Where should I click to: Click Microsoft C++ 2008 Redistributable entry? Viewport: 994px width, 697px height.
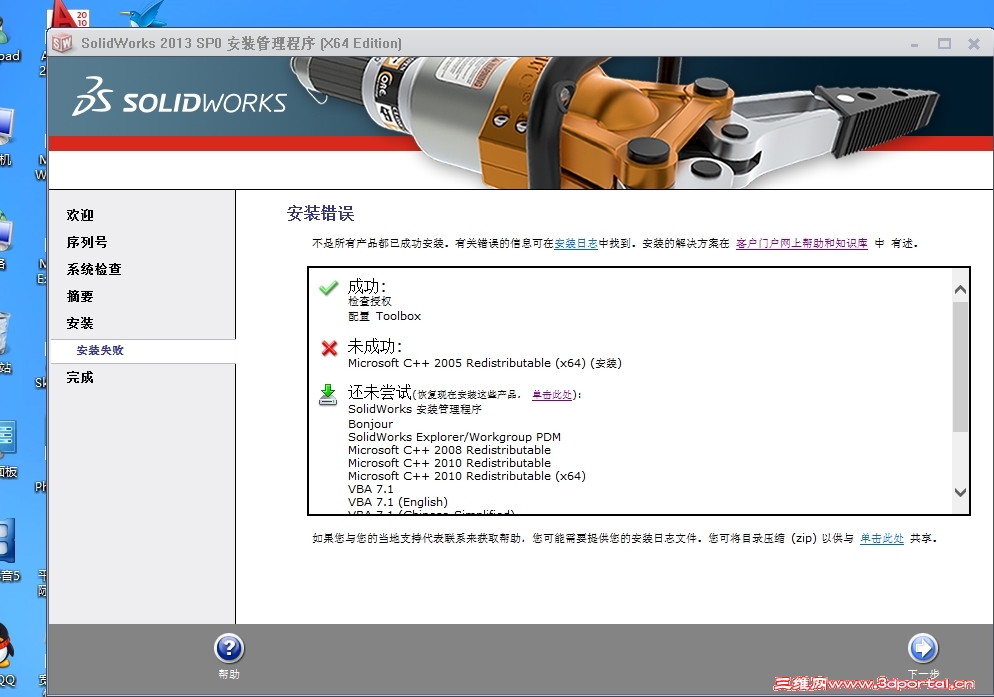(449, 450)
